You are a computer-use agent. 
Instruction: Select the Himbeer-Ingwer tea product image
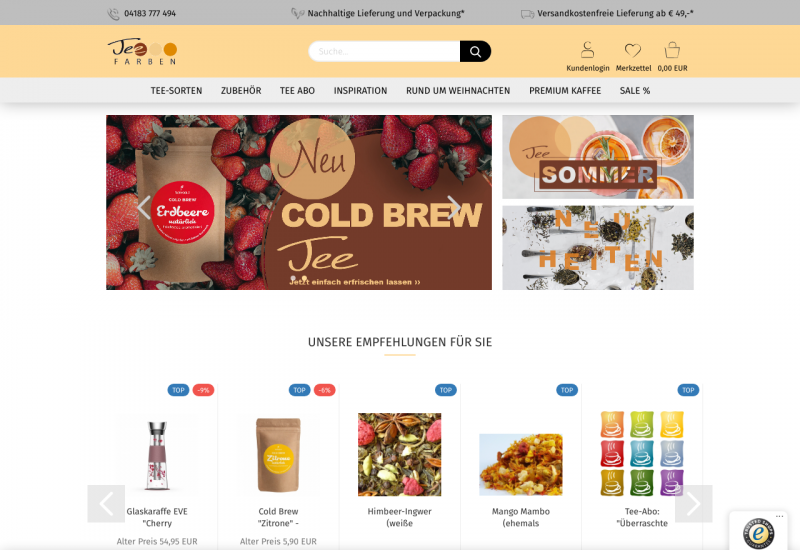click(399, 455)
